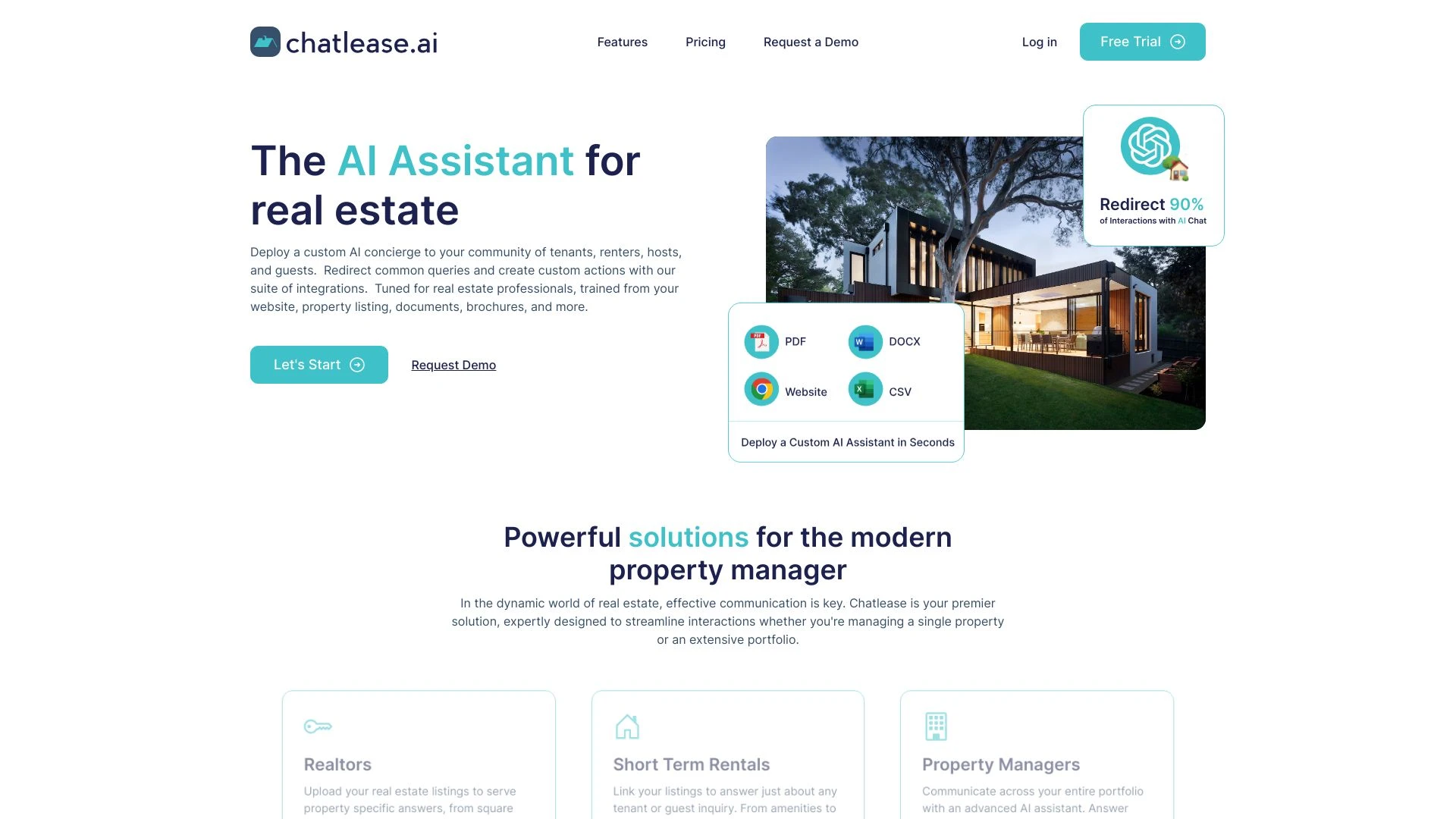Click the Property Managers section tab
This screenshot has height=819, width=1456.
(x=1001, y=764)
